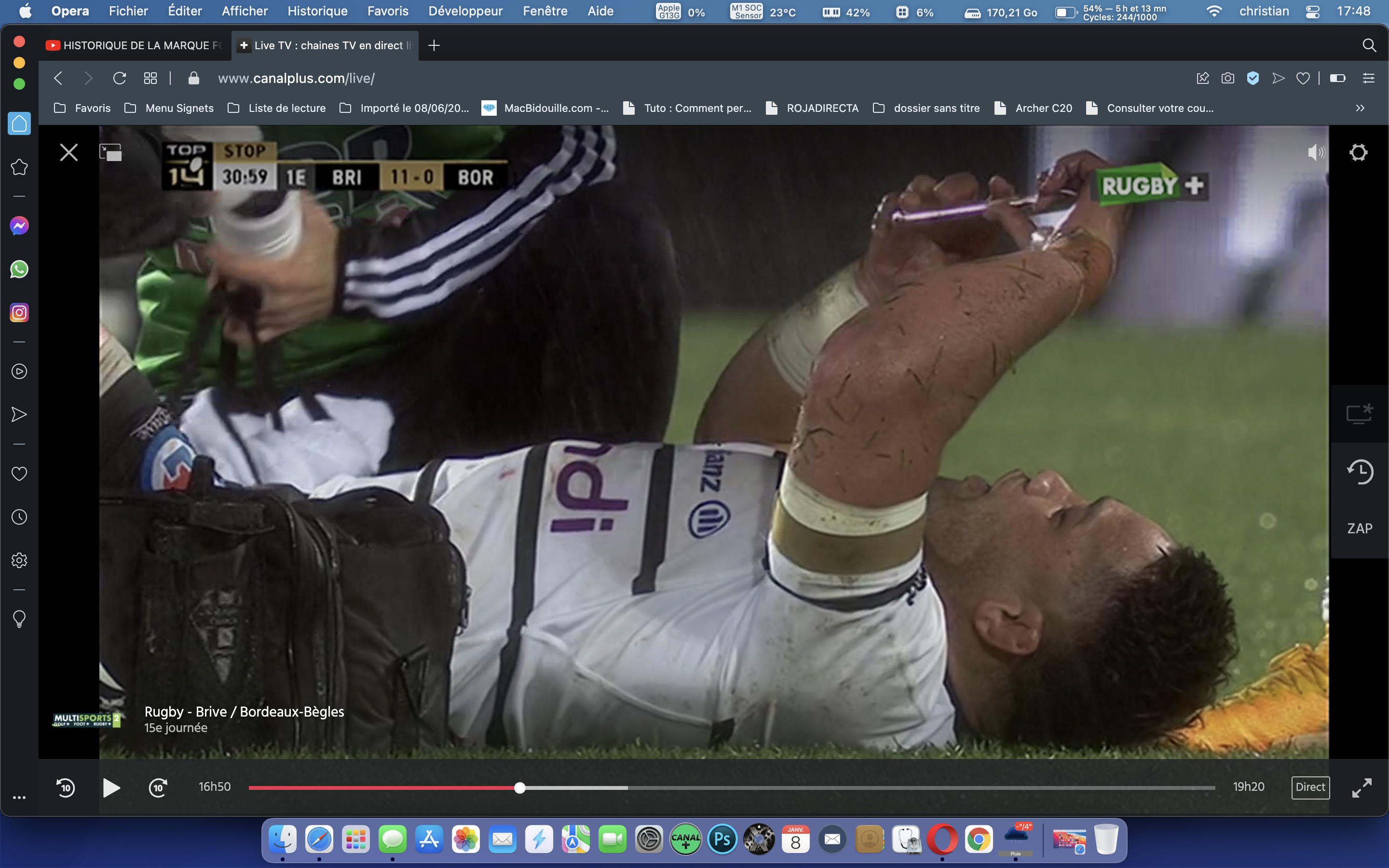Open WhatsApp in the Opera sidebar
1389x868 pixels.
click(x=19, y=269)
